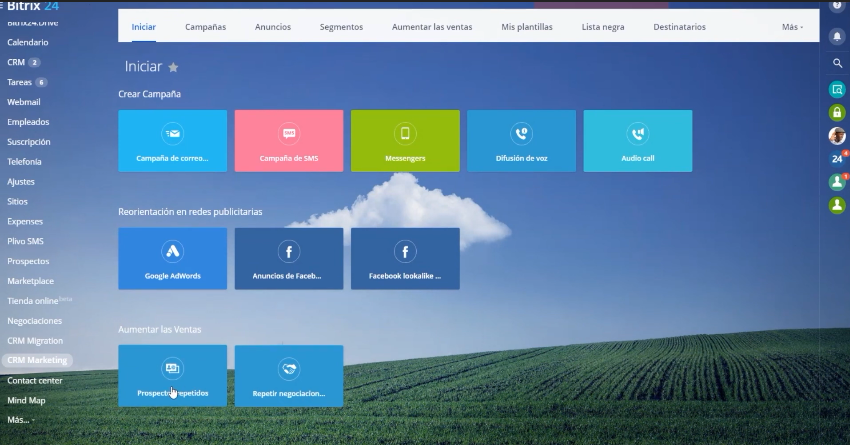The height and width of the screenshot is (445, 850).
Task: Expand Más... in the left sidebar
Action: pyautogui.click(x=21, y=420)
